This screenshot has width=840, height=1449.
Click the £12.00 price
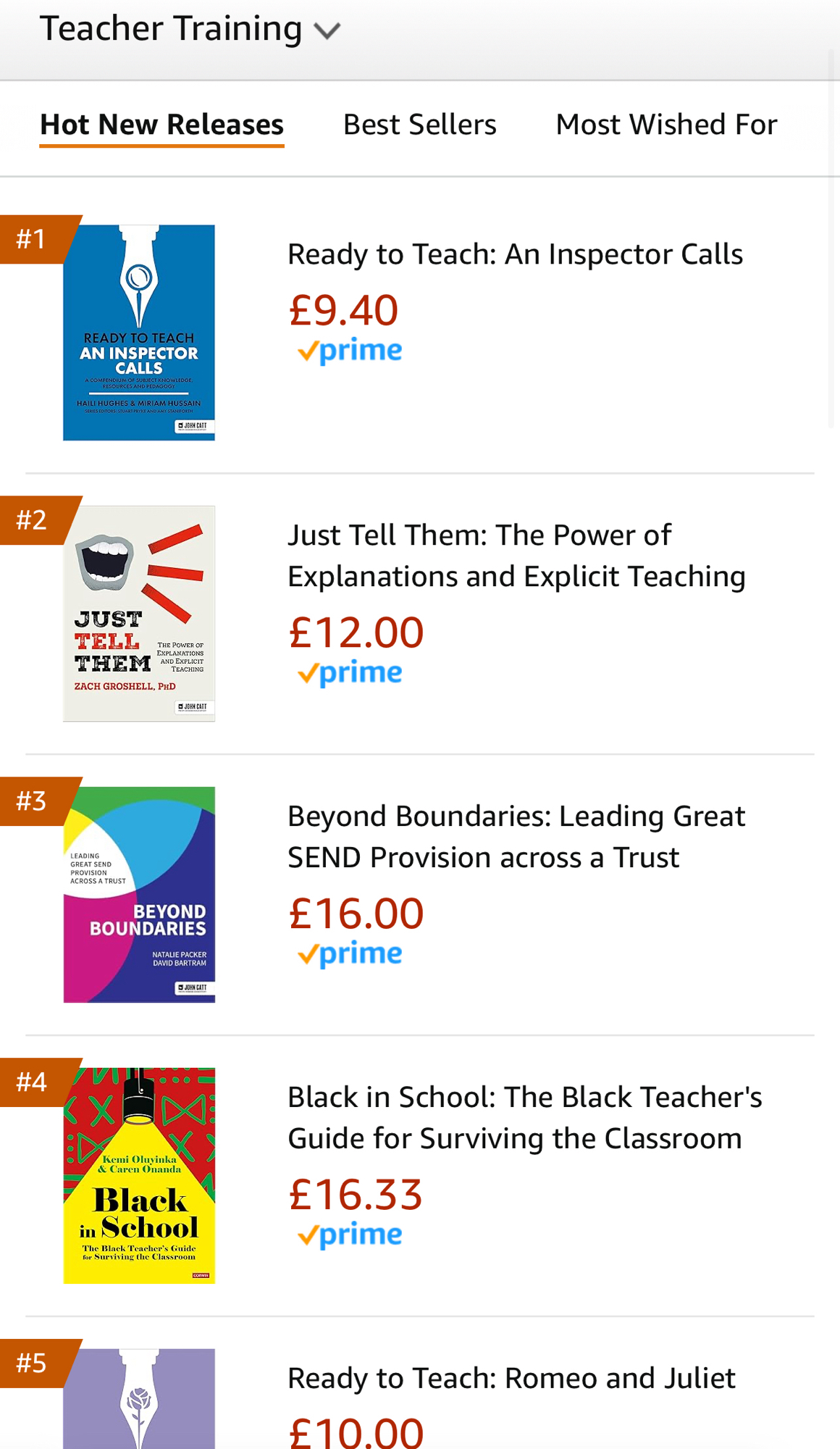[x=356, y=632]
